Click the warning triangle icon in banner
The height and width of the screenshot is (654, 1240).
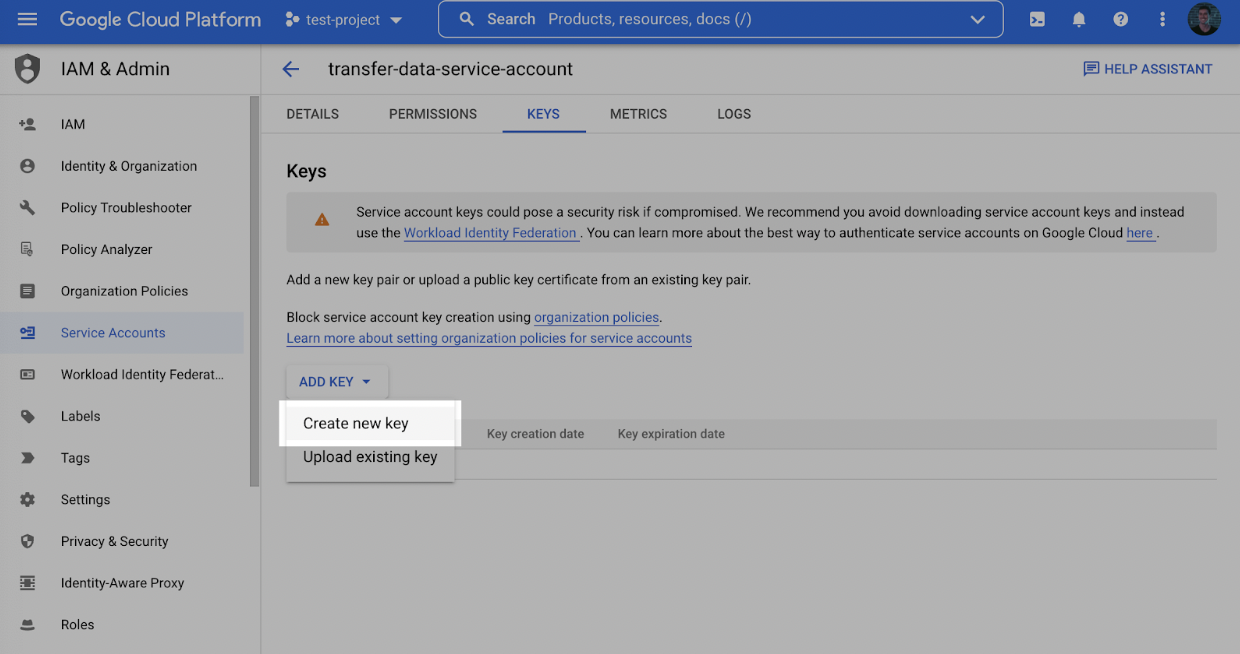point(322,220)
